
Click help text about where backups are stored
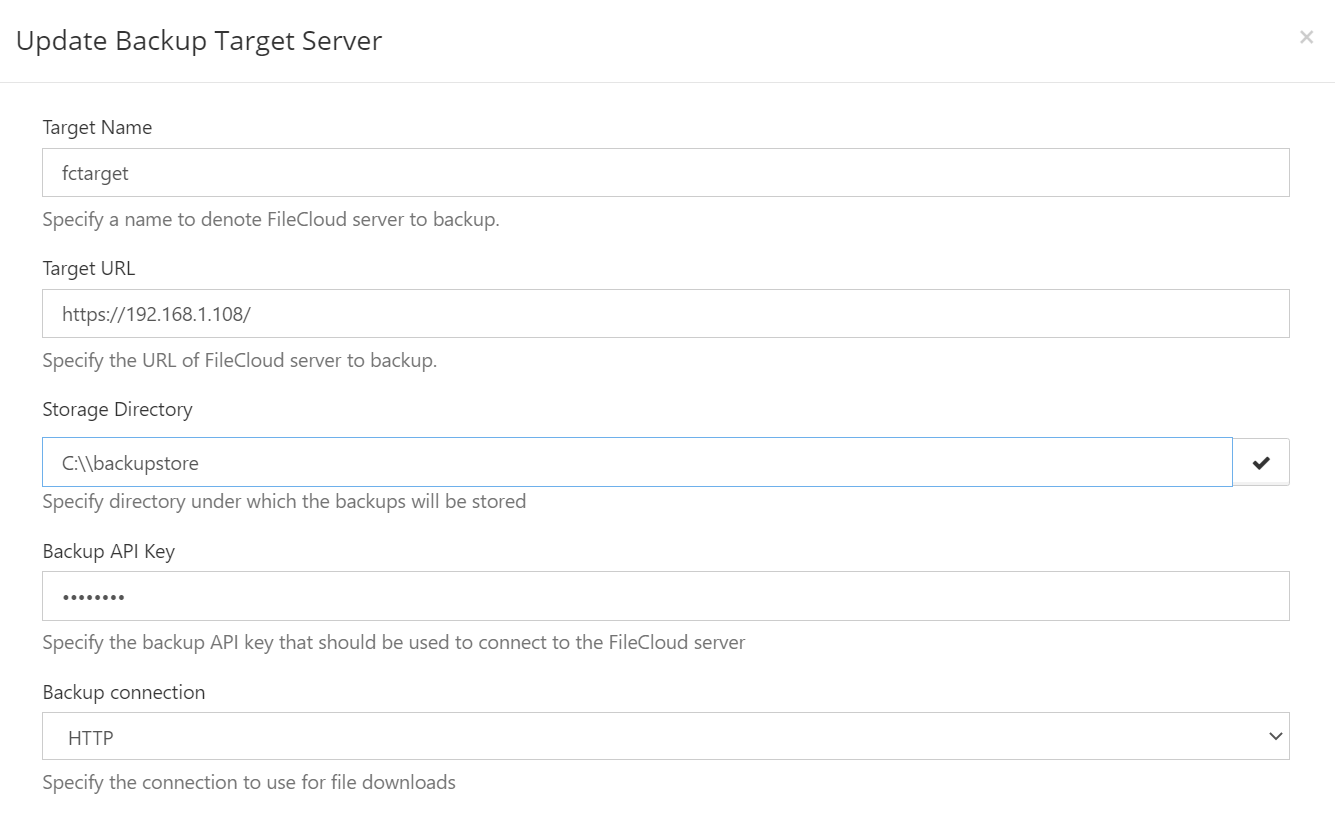pos(284,501)
